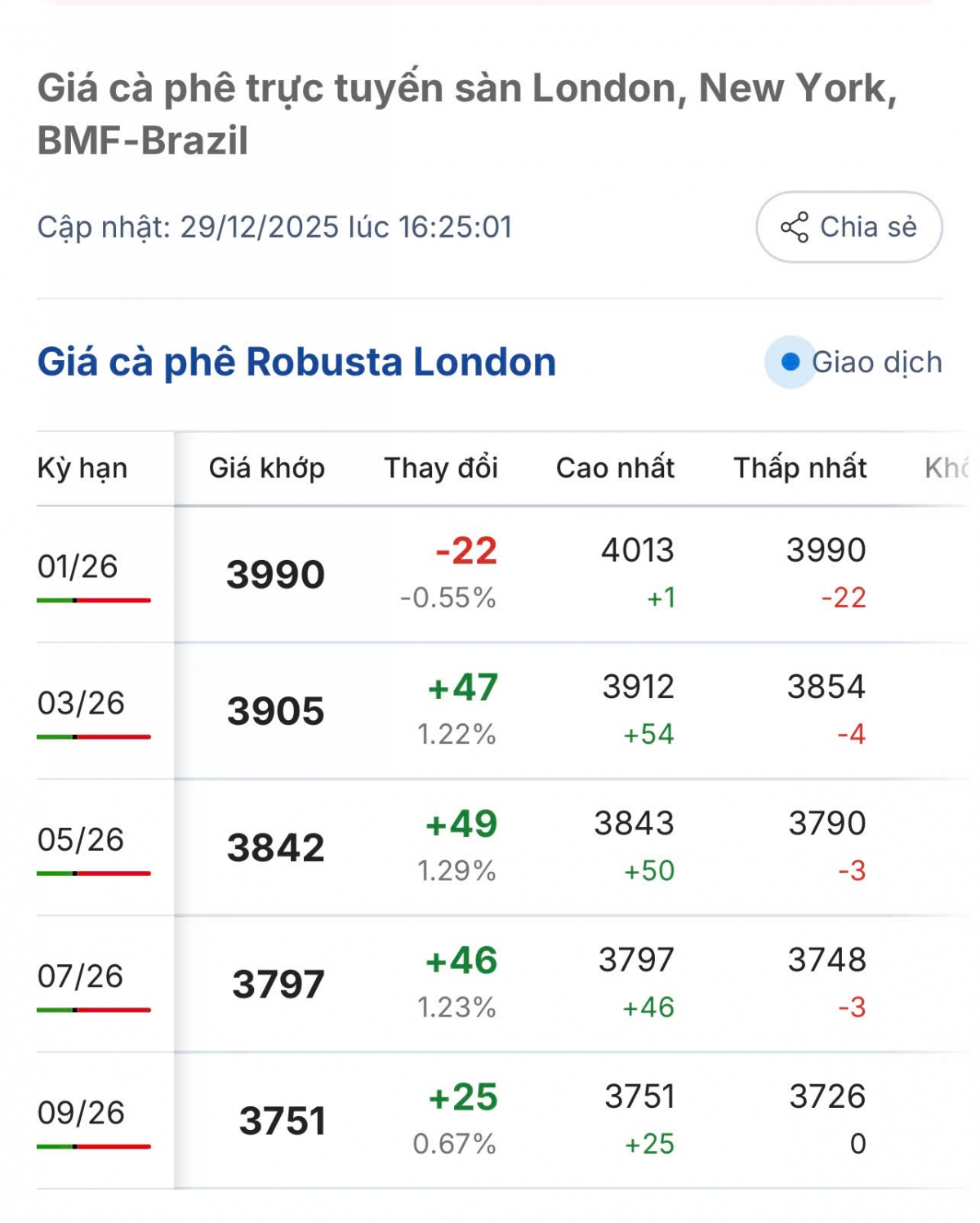
Task: Select the 01/26 contract row
Action: click(x=78, y=567)
